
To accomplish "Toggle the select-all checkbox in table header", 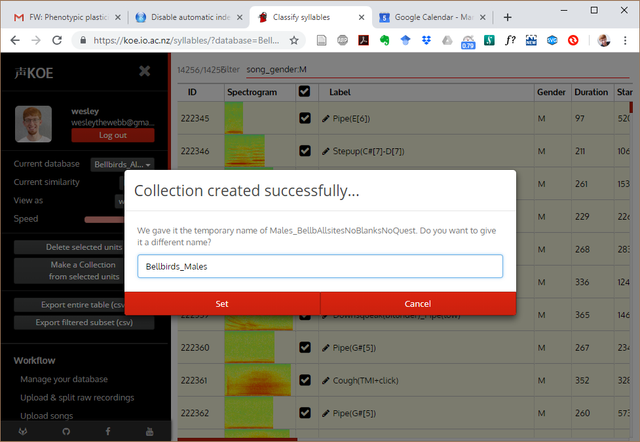I will tap(304, 91).
